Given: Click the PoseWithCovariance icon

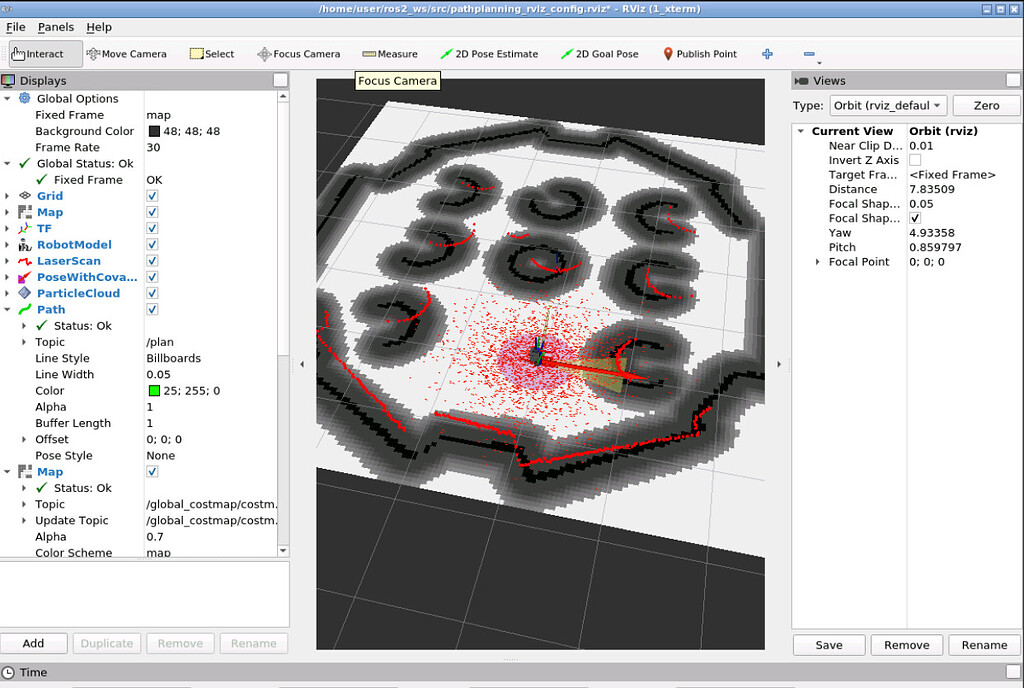Looking at the screenshot, I should (x=25, y=277).
